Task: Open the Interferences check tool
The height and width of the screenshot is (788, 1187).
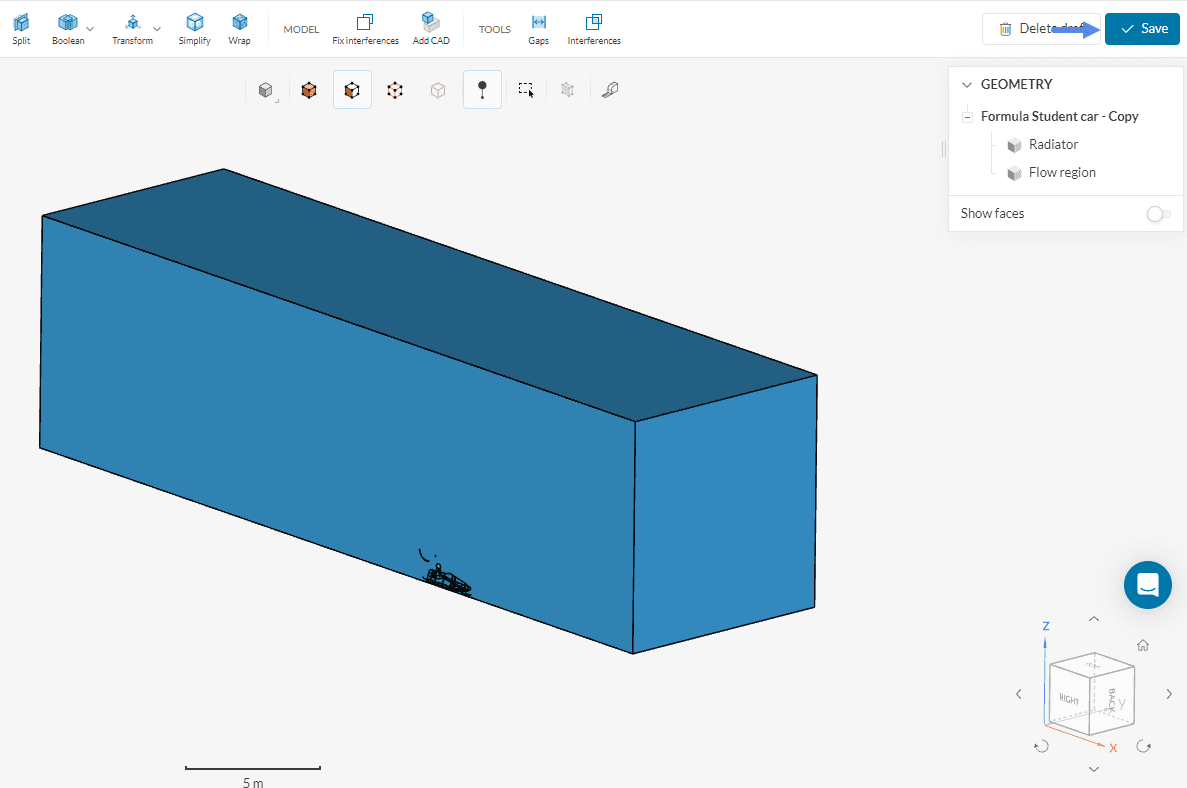Action: [594, 29]
